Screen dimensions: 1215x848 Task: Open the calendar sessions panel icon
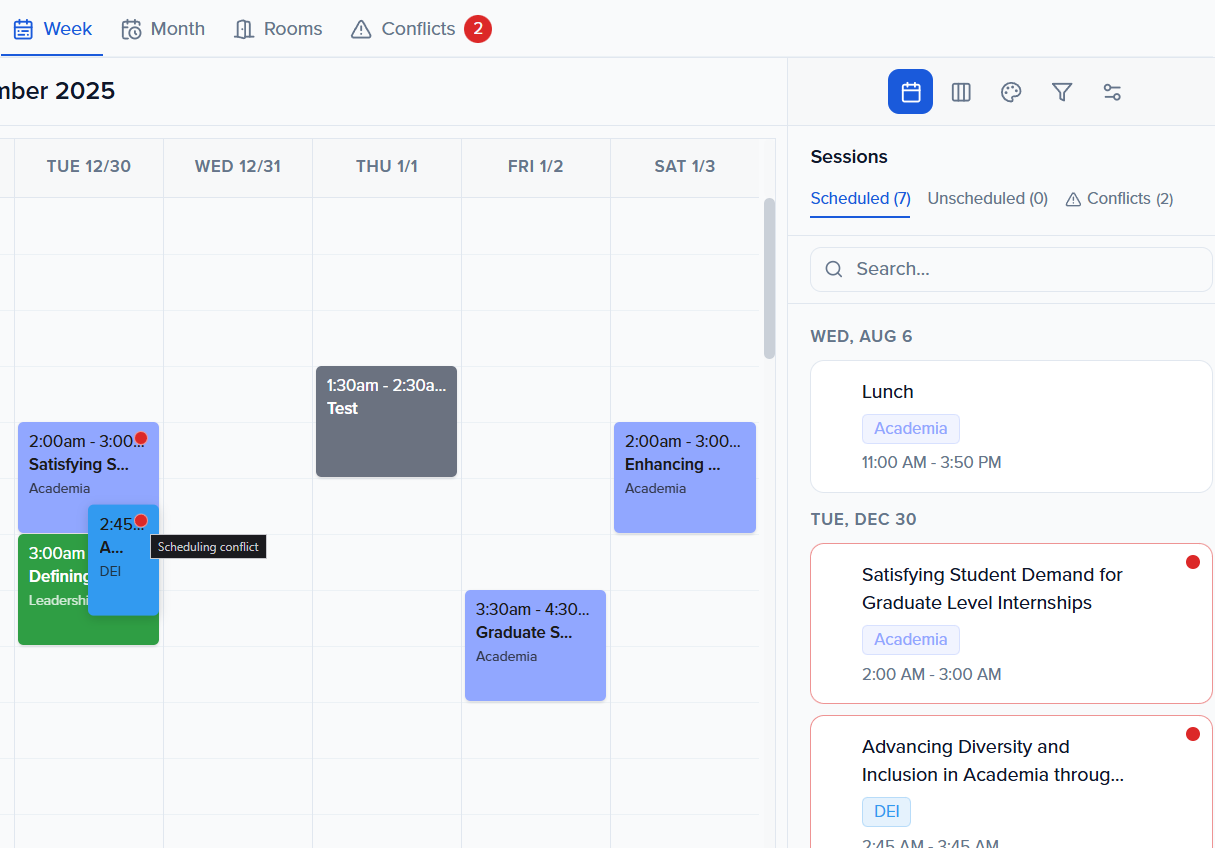(910, 92)
